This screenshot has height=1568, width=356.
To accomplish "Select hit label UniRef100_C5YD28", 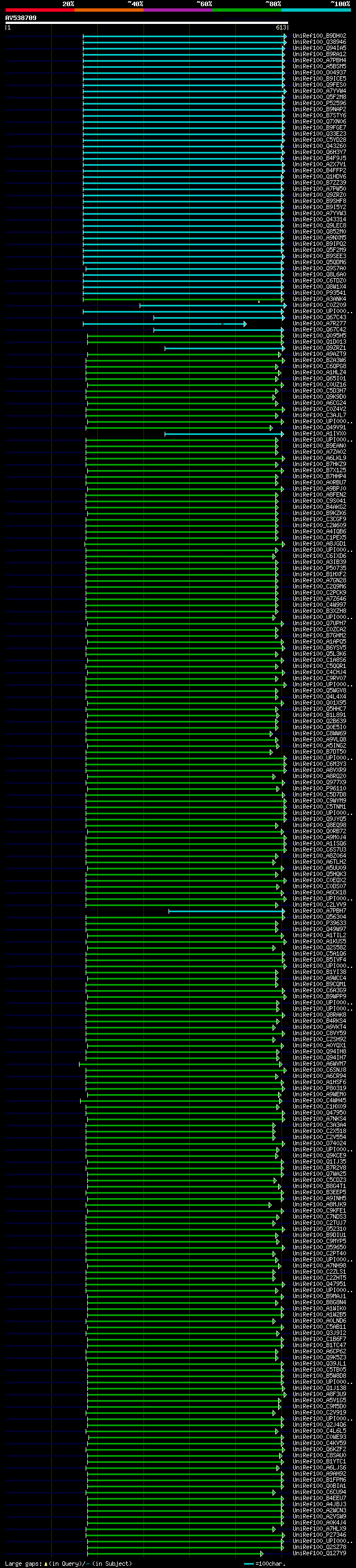I will coord(319,140).
